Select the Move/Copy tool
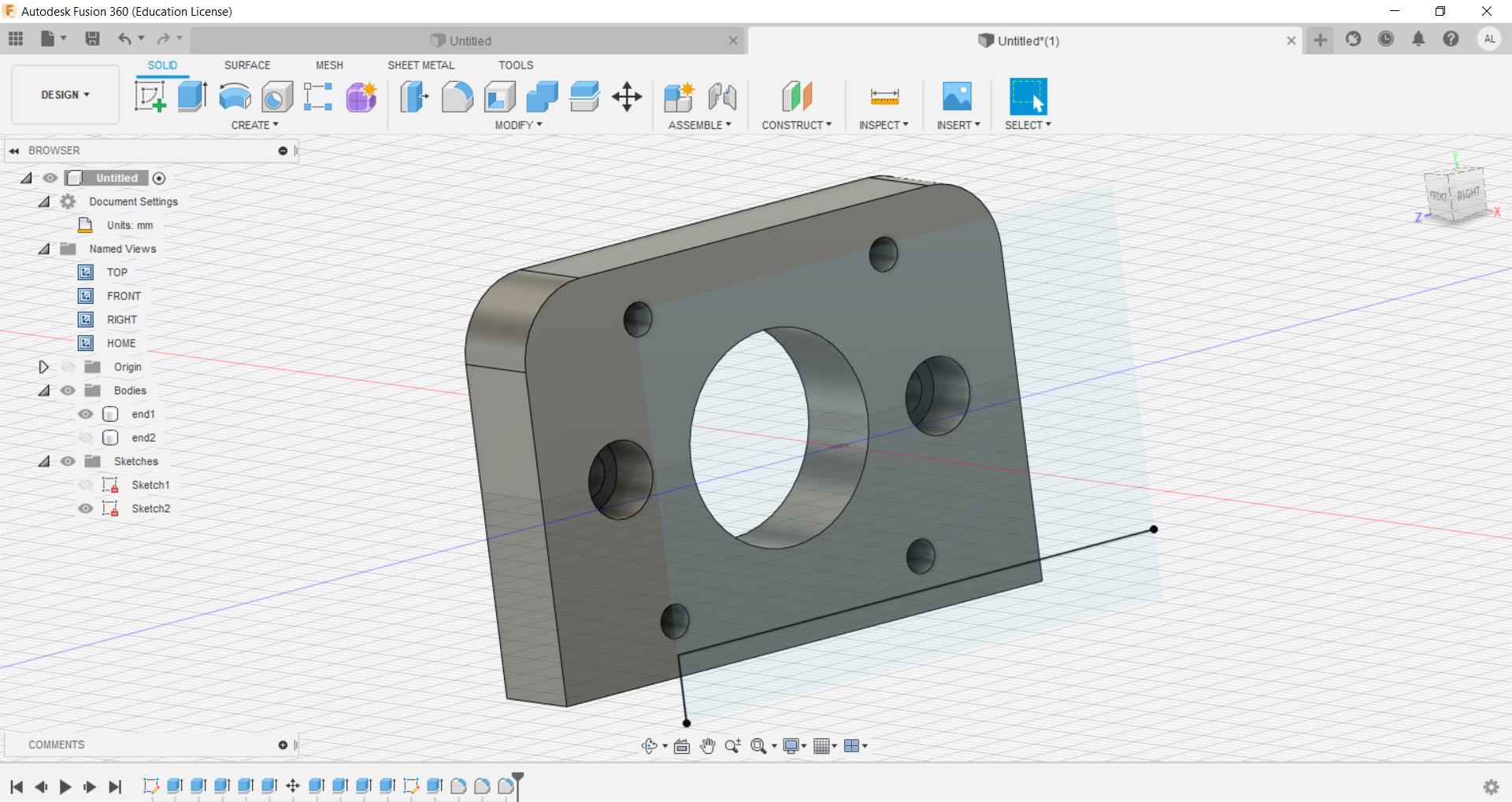The width and height of the screenshot is (1512, 802). click(x=627, y=97)
